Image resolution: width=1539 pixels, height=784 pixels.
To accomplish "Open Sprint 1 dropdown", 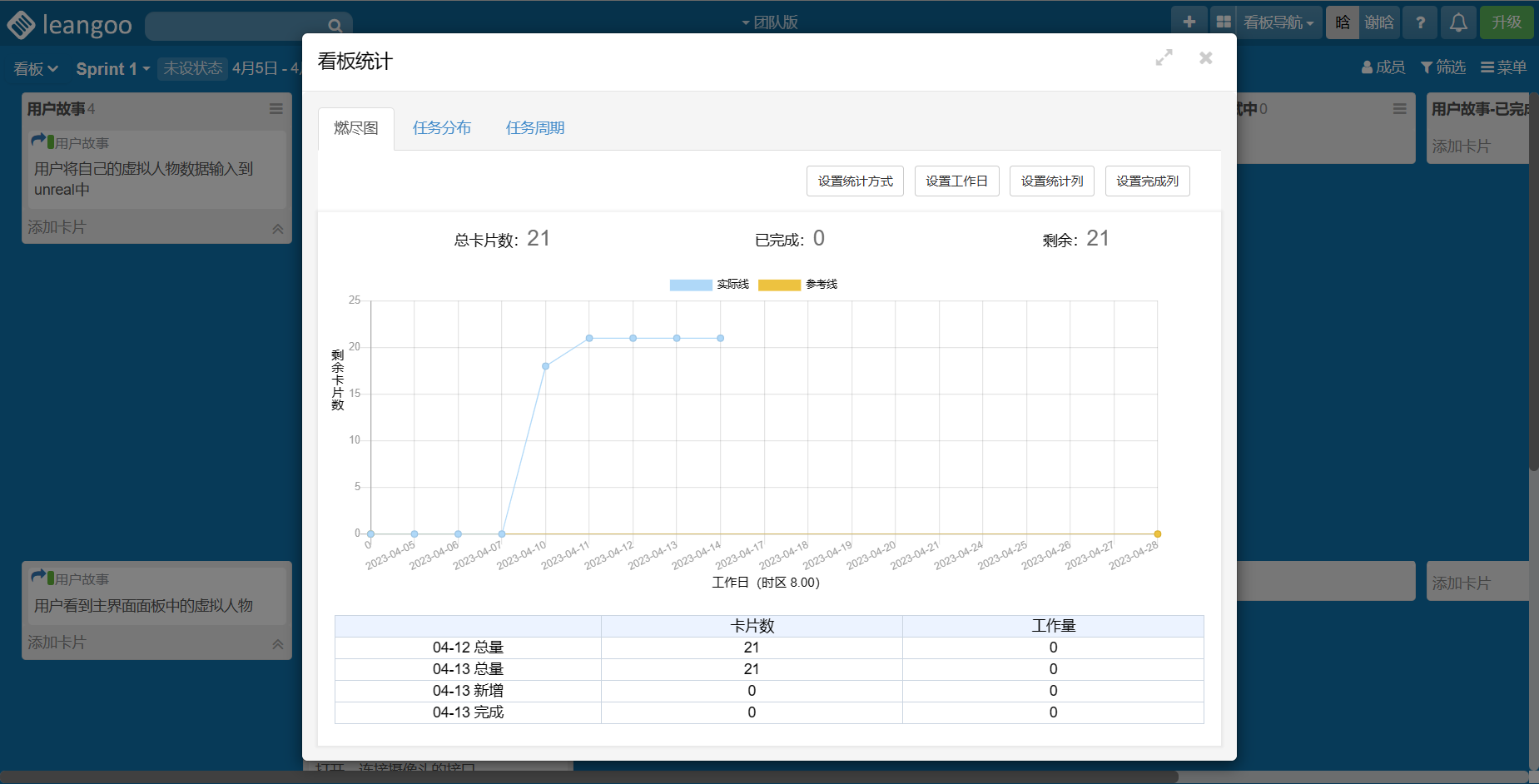I will click(x=113, y=69).
